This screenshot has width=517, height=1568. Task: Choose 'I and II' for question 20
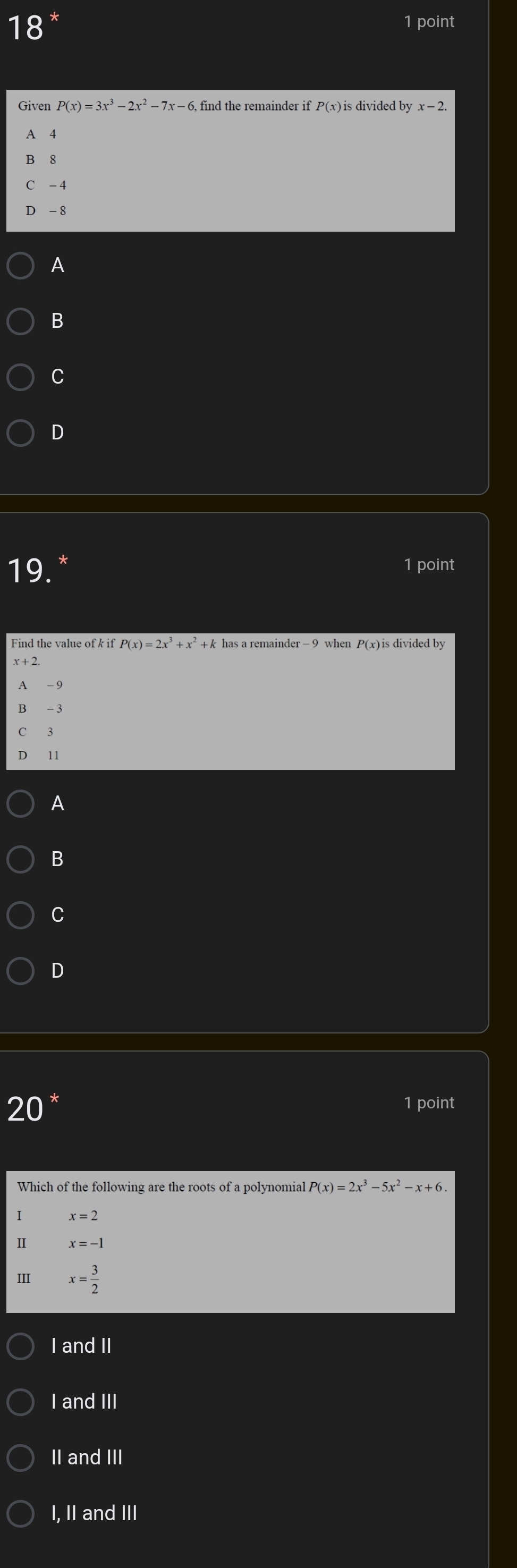click(21, 1346)
